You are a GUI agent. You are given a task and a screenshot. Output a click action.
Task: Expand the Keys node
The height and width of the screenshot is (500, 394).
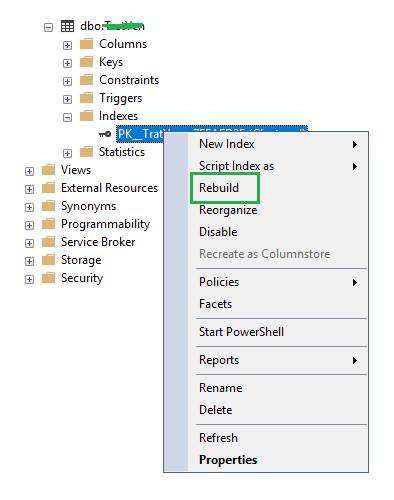click(67, 63)
